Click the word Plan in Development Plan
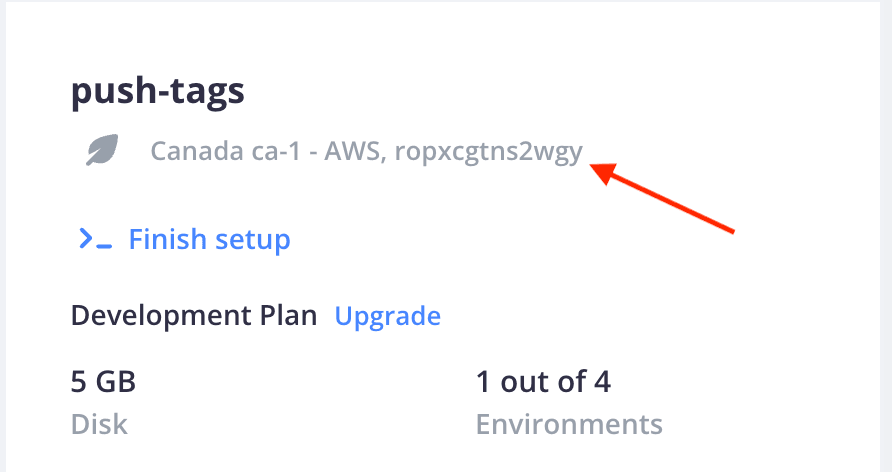The width and height of the screenshot is (892, 472). point(288,315)
